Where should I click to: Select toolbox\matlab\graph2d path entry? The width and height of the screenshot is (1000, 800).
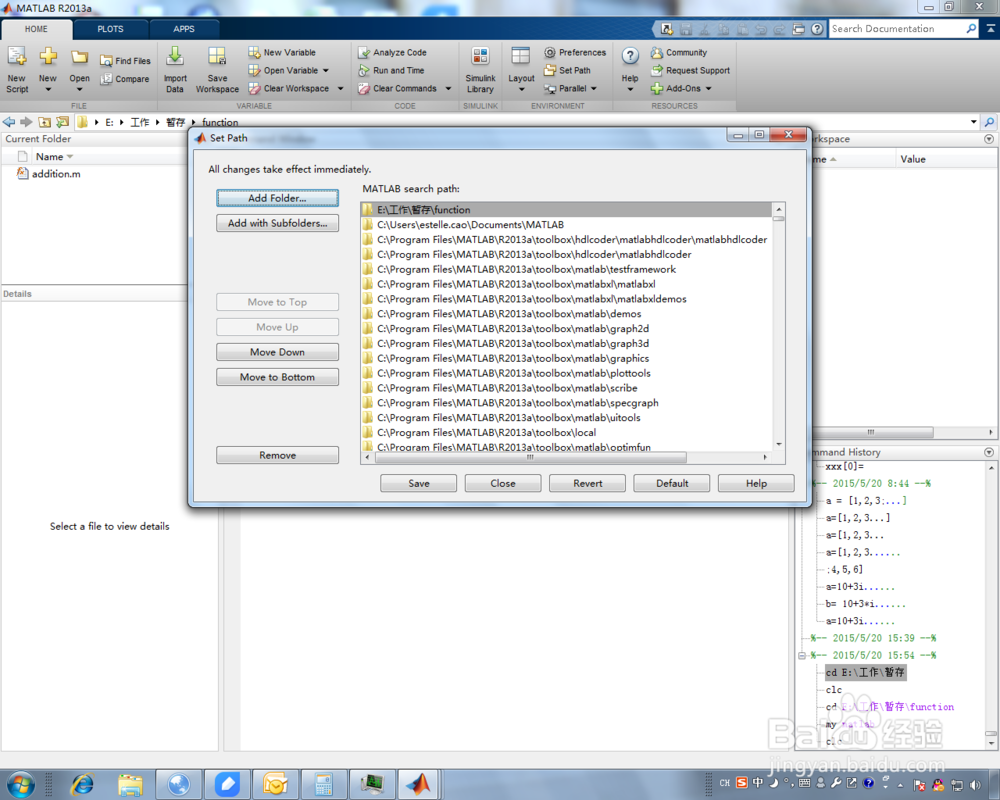click(566, 329)
